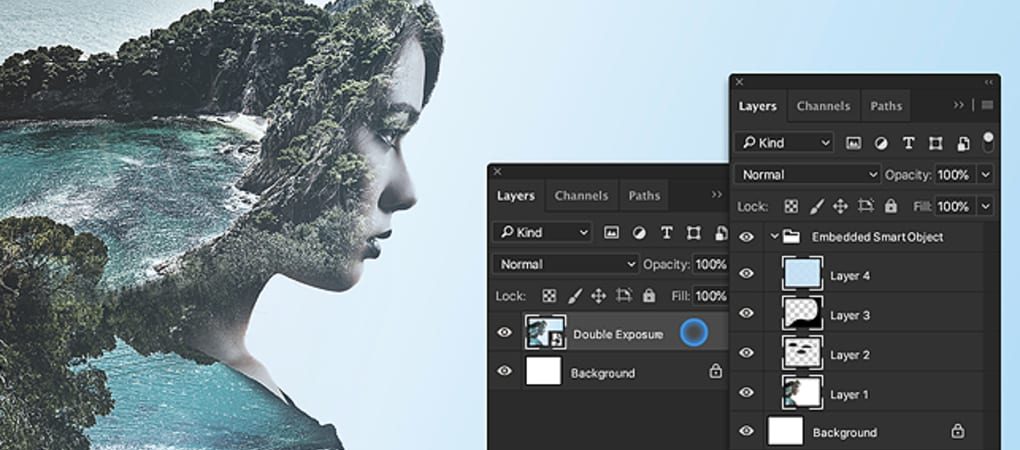Open Normal blend mode dropdown in right panel
This screenshot has width=1020, height=450.
click(x=807, y=174)
